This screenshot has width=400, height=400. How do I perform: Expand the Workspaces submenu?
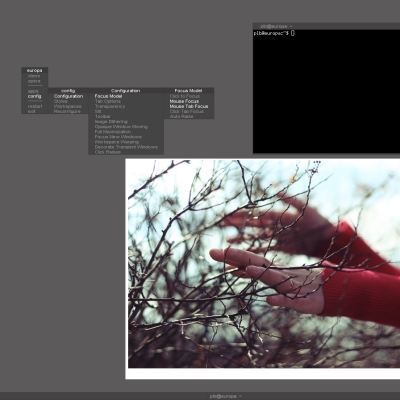[x=68, y=106]
